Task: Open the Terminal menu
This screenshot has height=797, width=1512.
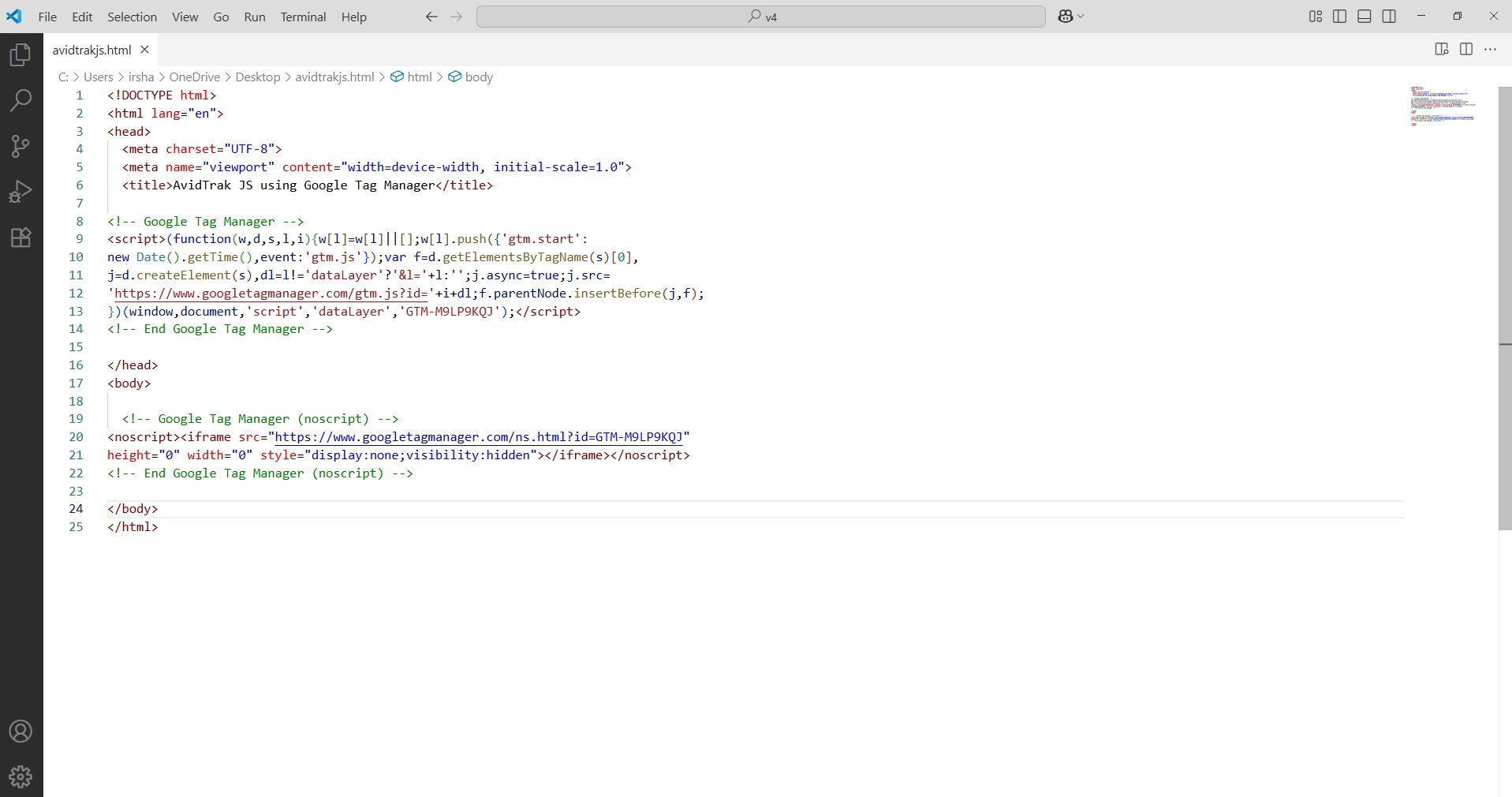Action: [x=303, y=17]
